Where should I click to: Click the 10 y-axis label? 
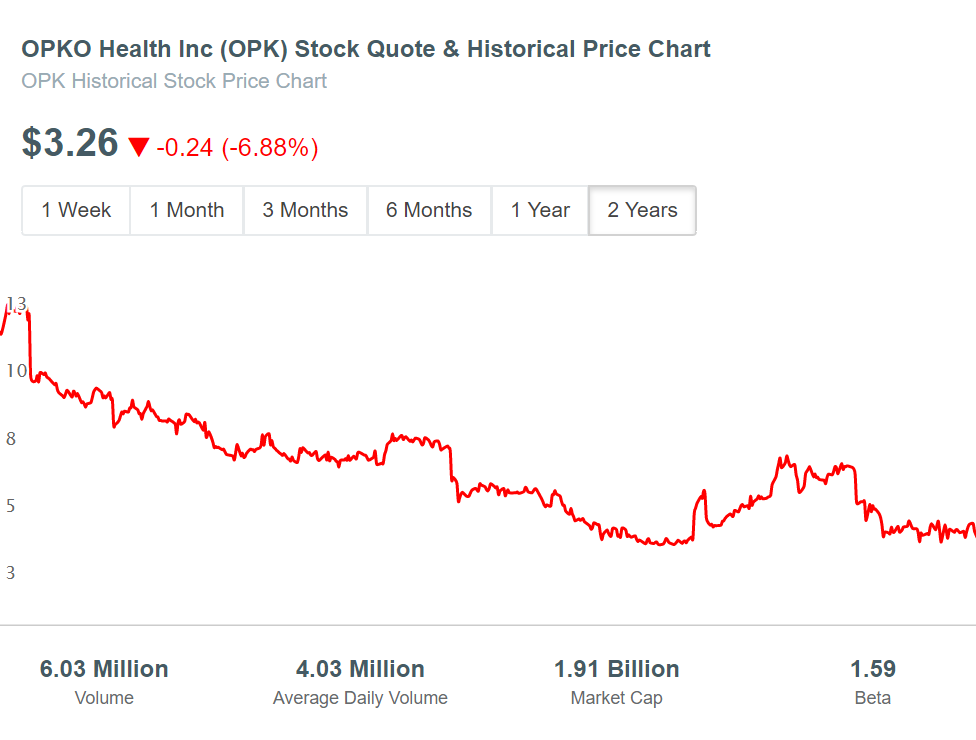pyautogui.click(x=17, y=371)
